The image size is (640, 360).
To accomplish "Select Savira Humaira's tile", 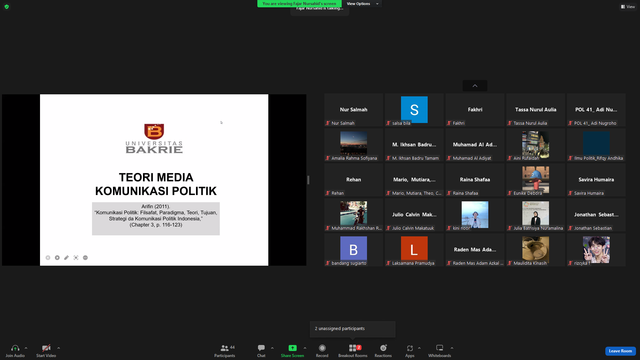I will [596, 180].
